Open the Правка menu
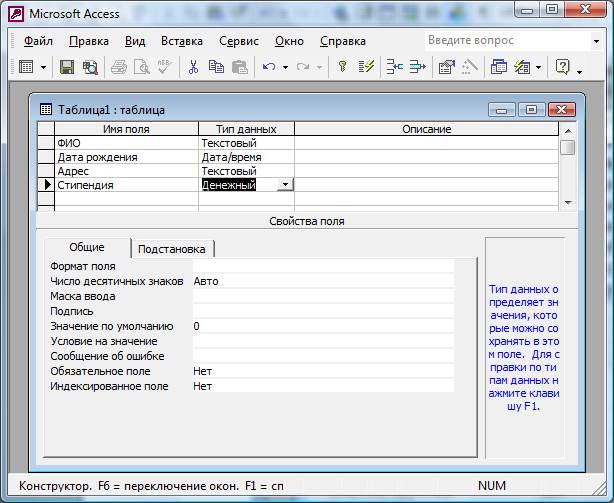This screenshot has height=503, width=614. pyautogui.click(x=89, y=41)
